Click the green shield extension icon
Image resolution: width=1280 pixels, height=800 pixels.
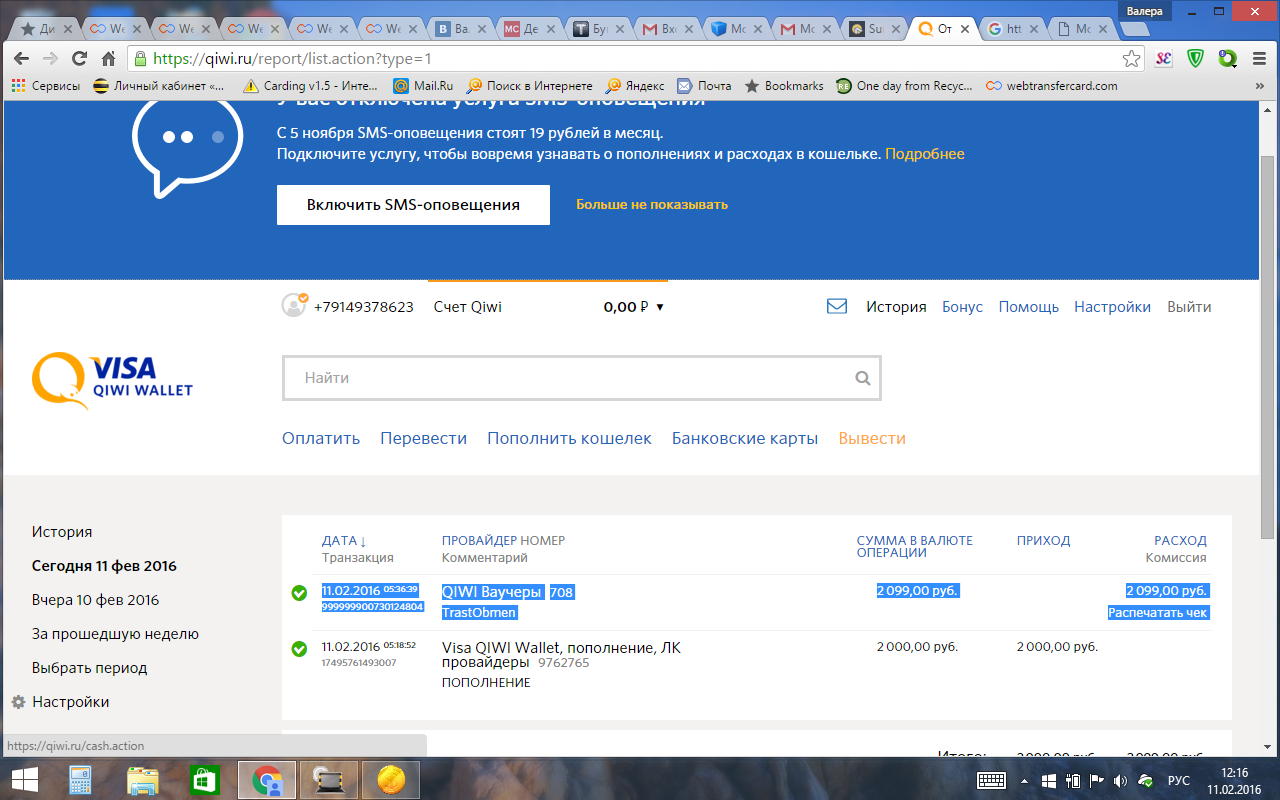click(x=1195, y=59)
